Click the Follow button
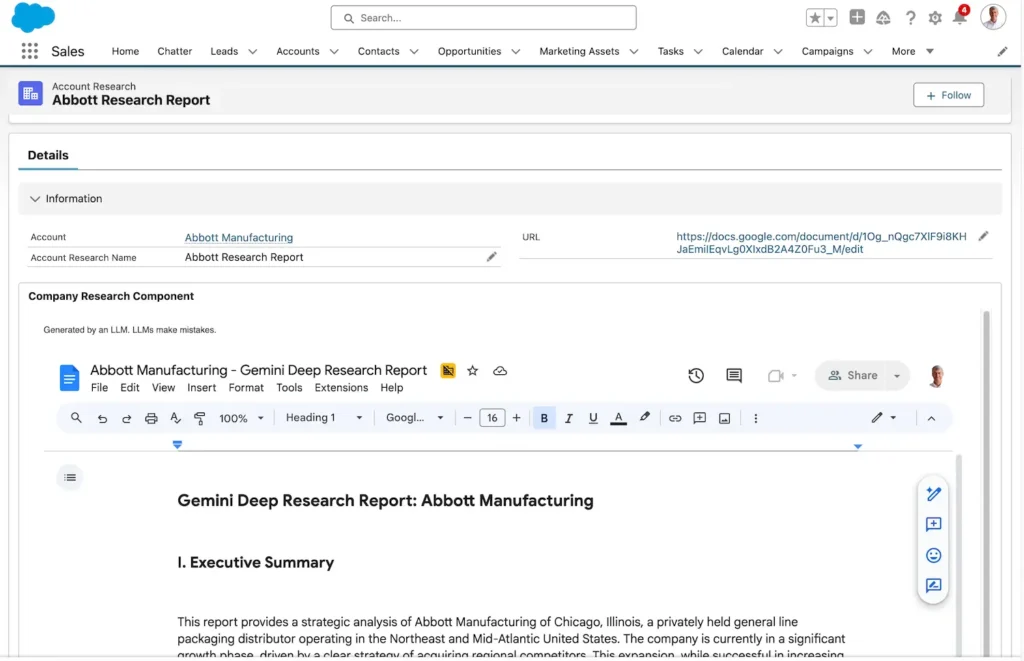The image size is (1024, 661). click(x=948, y=95)
